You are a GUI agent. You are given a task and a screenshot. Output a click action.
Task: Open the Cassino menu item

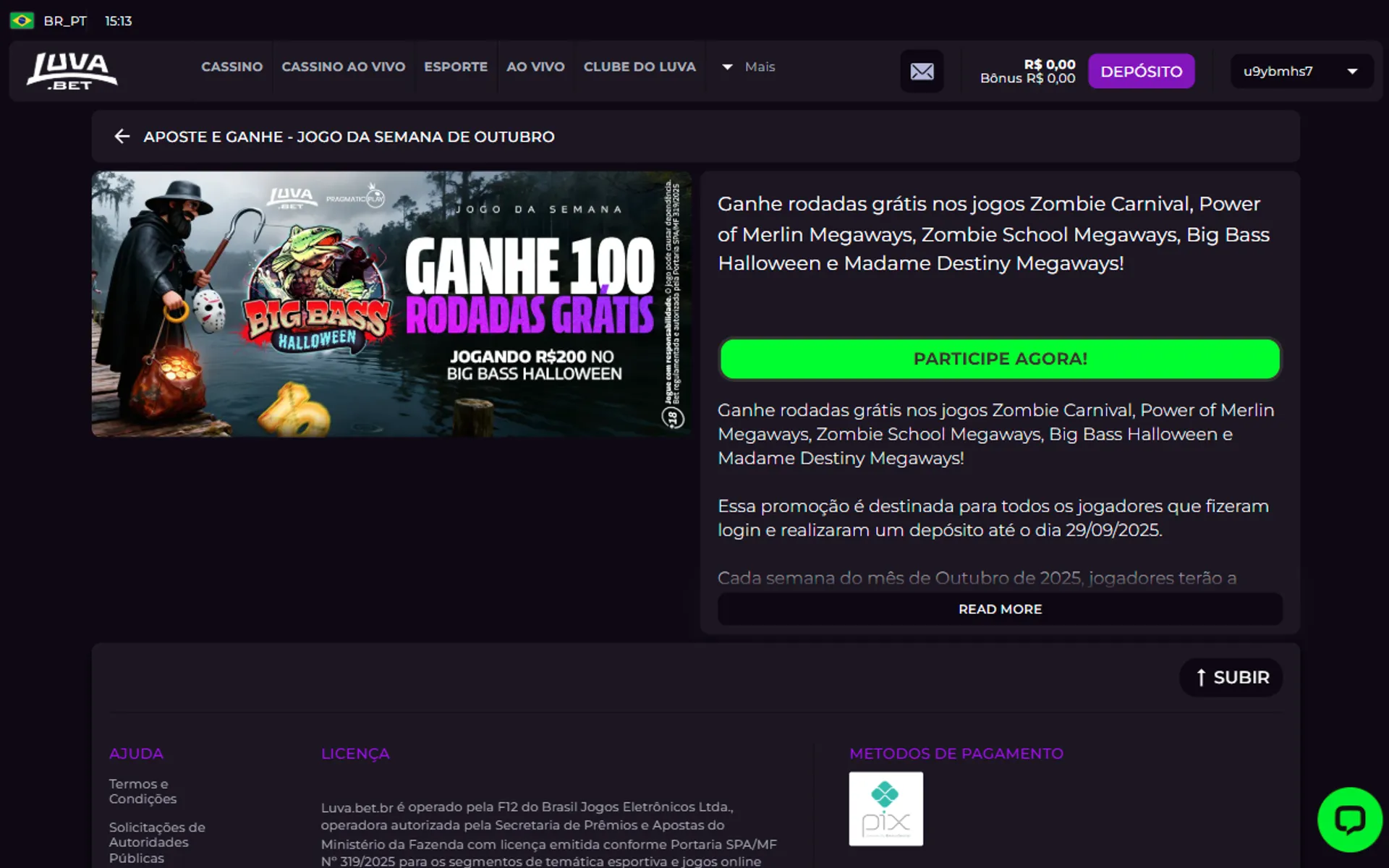[x=231, y=67]
